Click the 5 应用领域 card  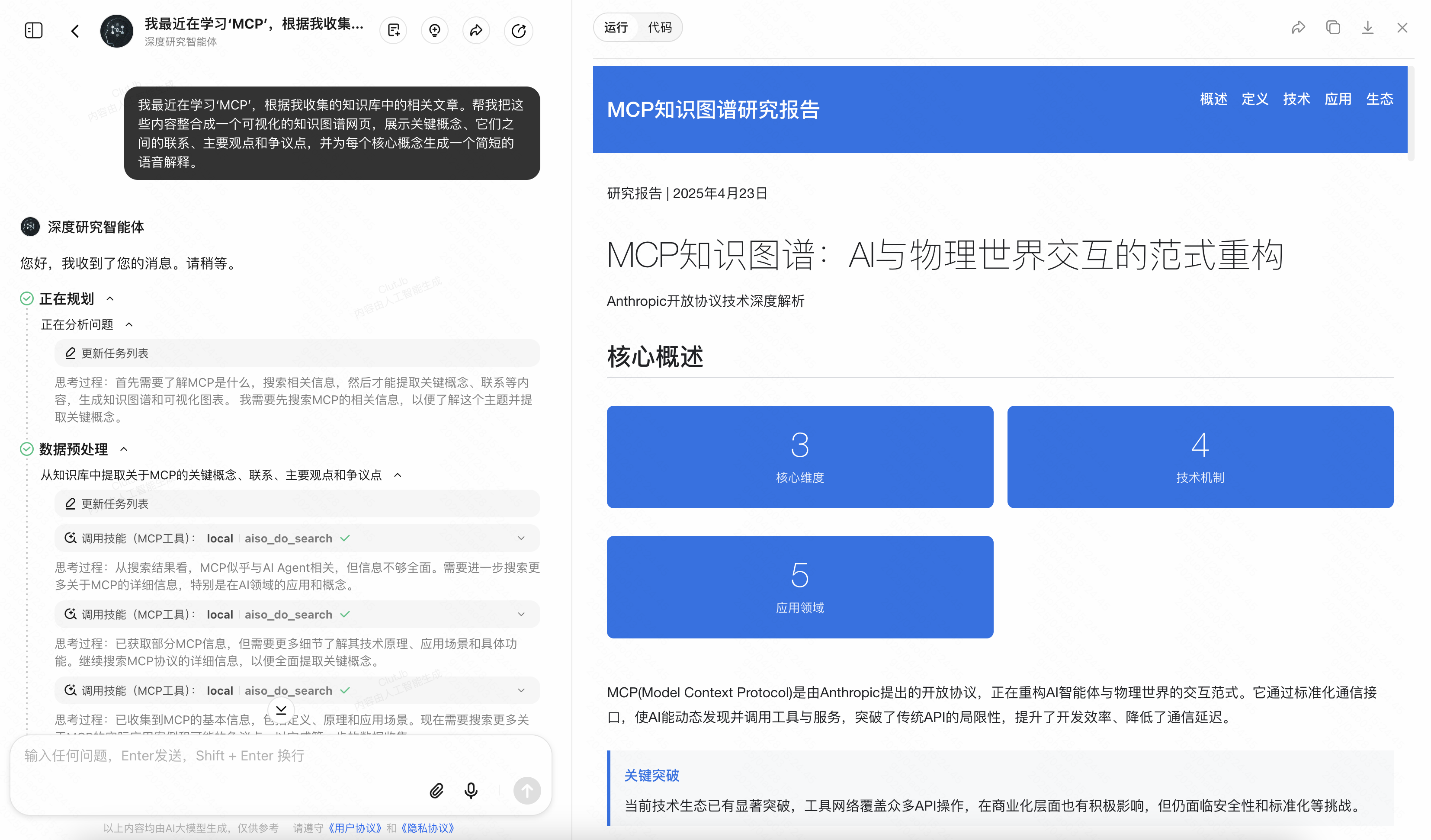[x=800, y=587]
